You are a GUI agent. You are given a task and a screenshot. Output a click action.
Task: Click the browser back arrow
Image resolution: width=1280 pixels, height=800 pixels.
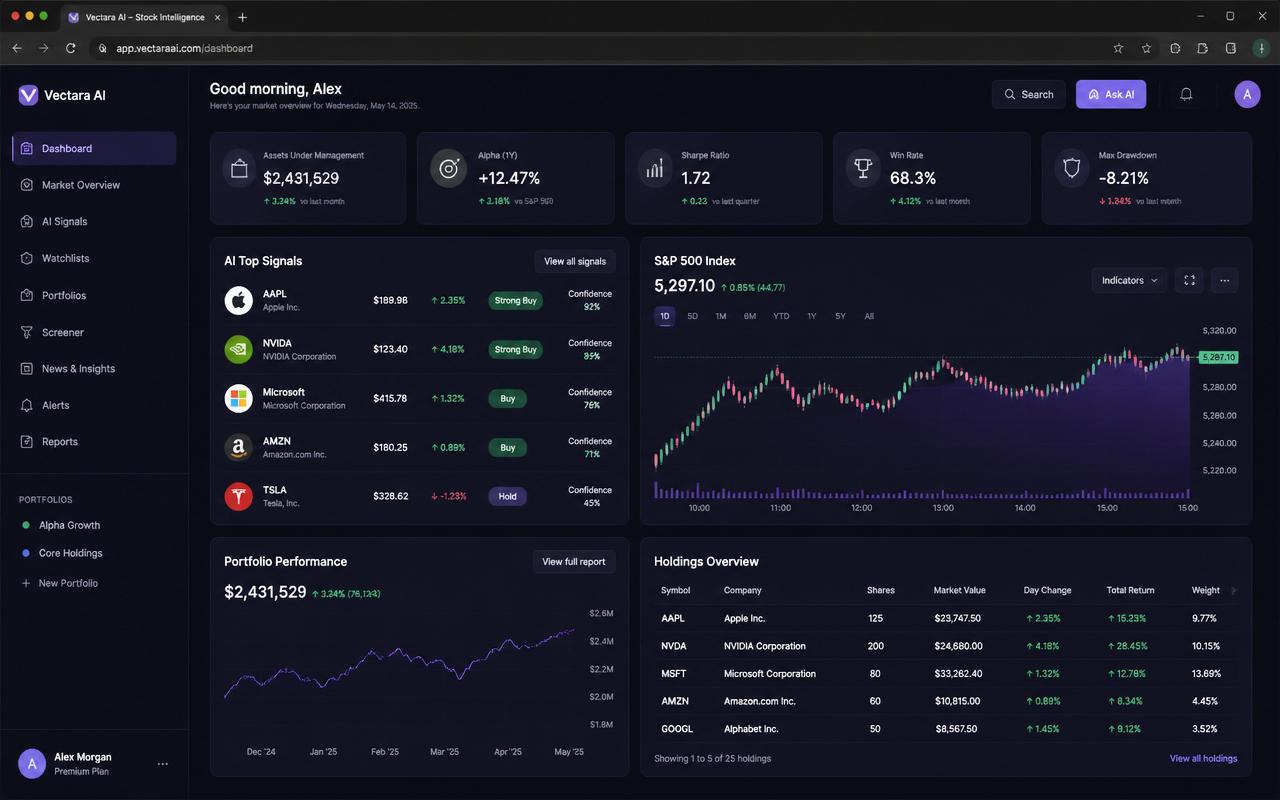point(17,48)
